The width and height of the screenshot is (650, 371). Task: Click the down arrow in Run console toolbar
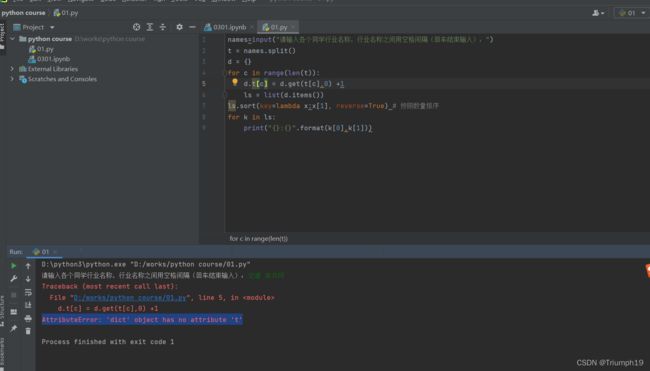(28, 279)
